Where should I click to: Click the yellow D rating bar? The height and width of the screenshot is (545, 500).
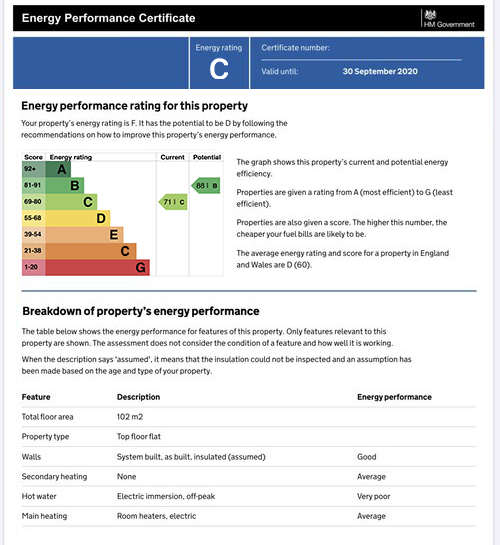point(78,218)
